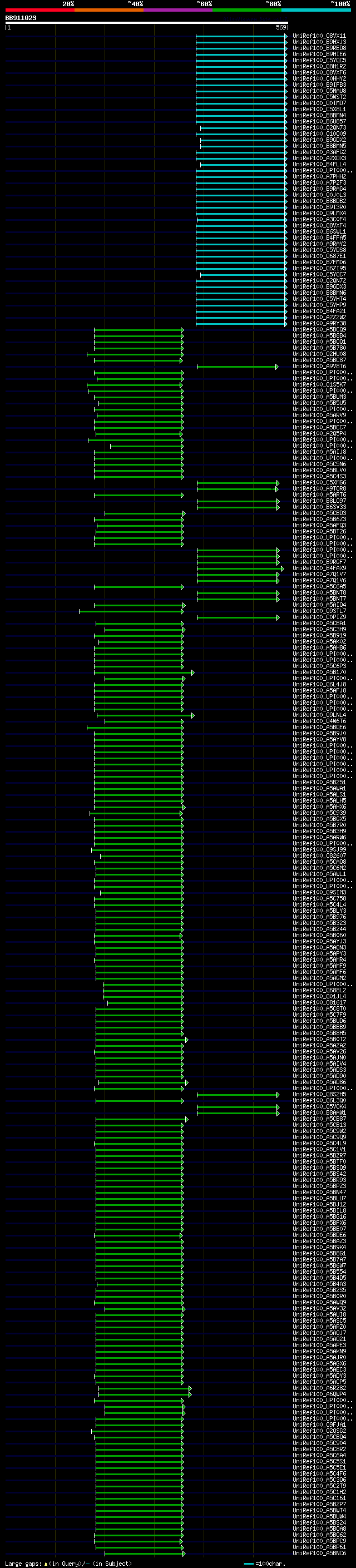The image size is (356, 1568).
Task: Click the purple ~60% identity color bar
Action: (179, 10)
